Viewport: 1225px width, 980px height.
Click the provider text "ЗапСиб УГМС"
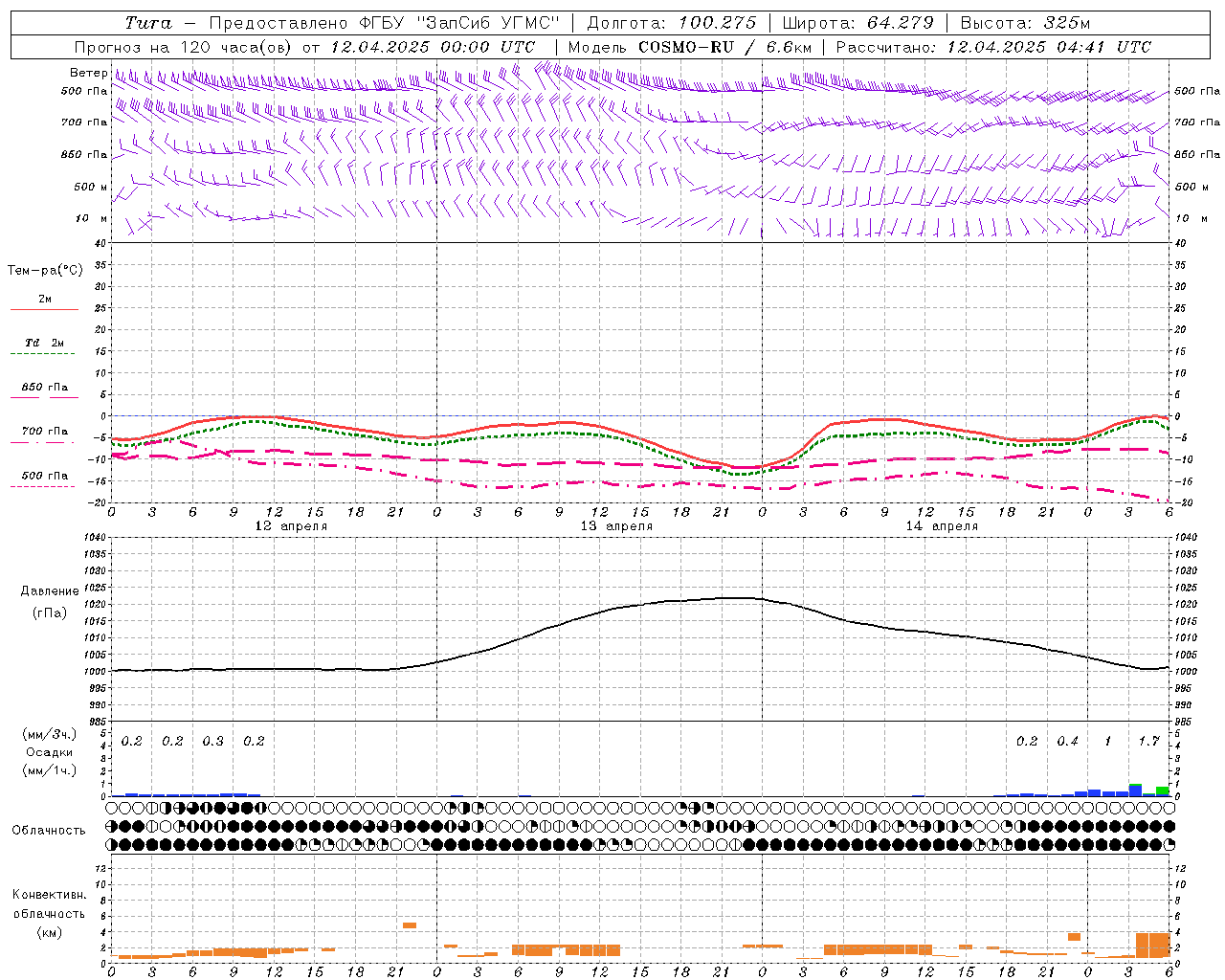pyautogui.click(x=486, y=23)
